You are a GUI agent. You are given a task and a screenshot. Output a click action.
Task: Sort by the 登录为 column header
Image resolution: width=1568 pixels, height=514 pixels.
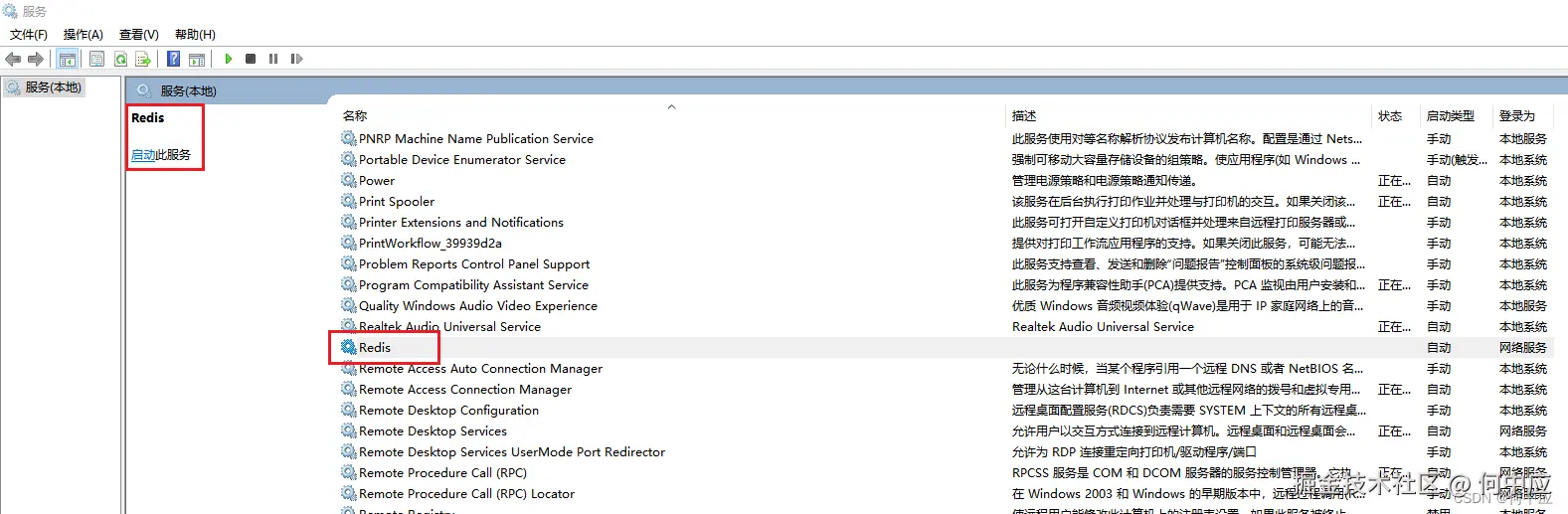pos(1517,116)
